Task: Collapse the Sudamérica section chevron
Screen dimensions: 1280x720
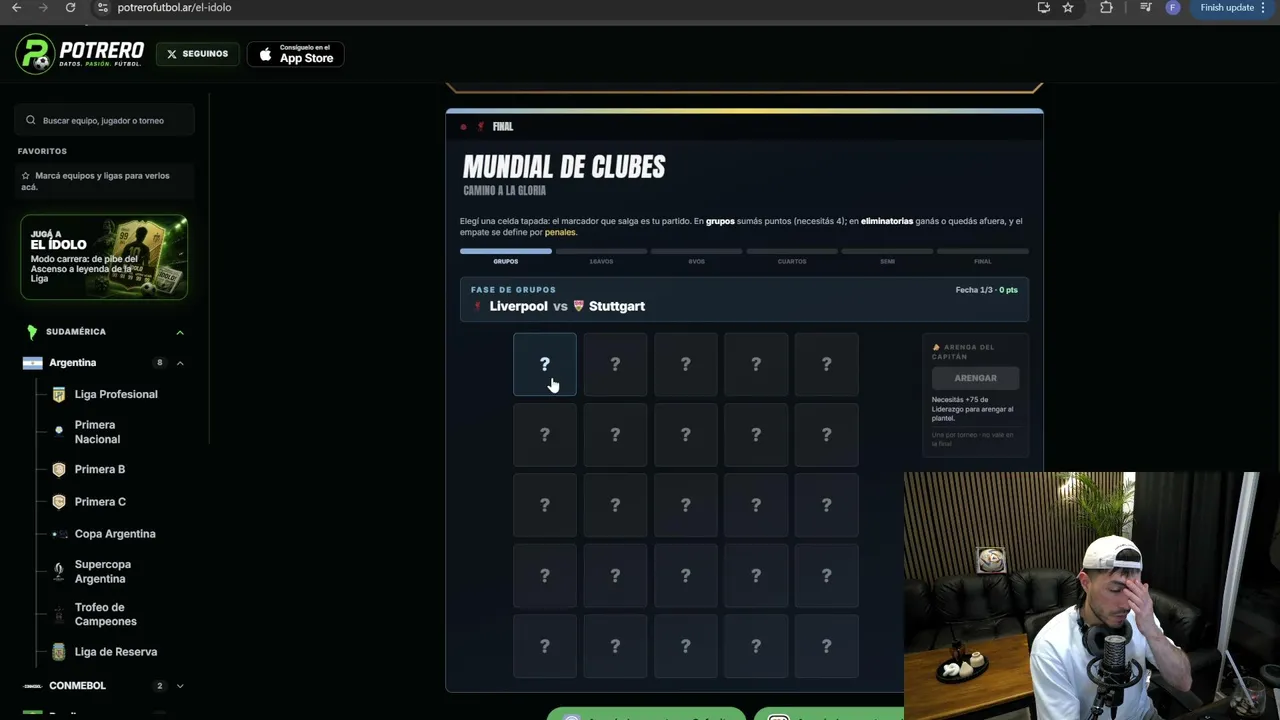Action: [180, 332]
